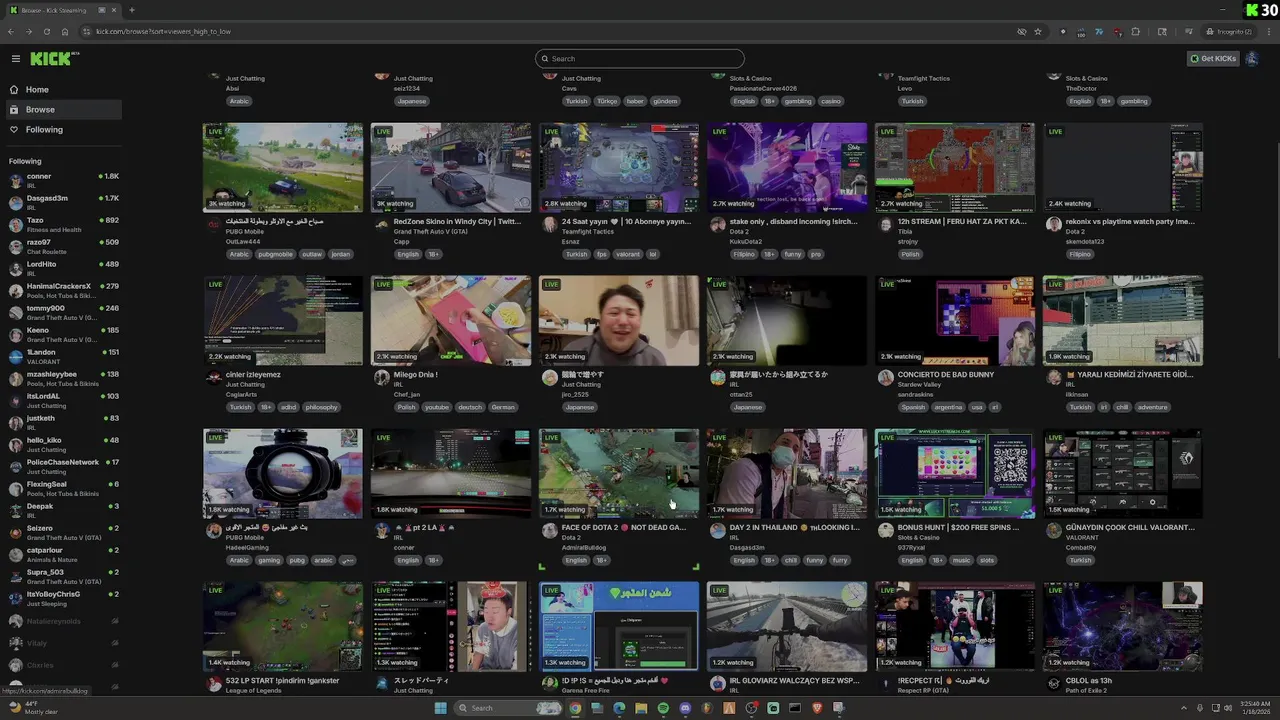Viewport: 1280px width, 720px height.
Task: Open the RedZone Skino Windy City stream thumbnail
Action: (x=451, y=167)
